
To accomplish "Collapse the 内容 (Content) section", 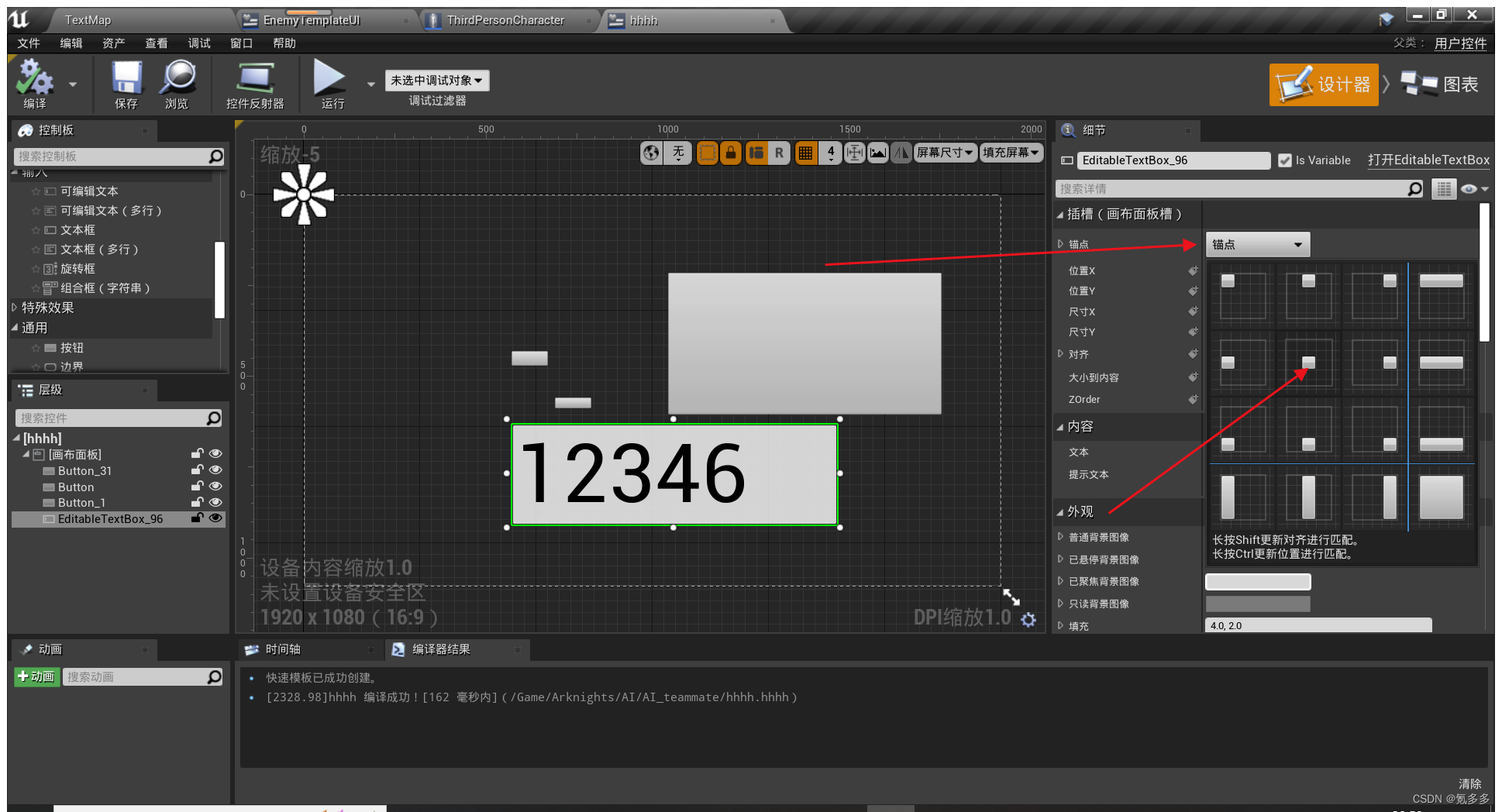I will pyautogui.click(x=1060, y=427).
